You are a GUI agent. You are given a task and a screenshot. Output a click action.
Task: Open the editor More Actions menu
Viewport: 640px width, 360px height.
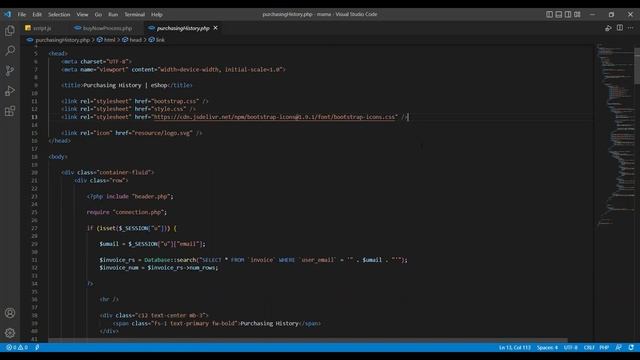point(631,28)
